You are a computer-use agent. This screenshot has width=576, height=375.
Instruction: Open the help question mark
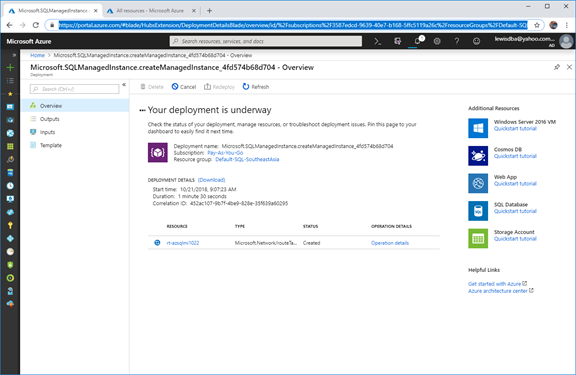click(457, 42)
